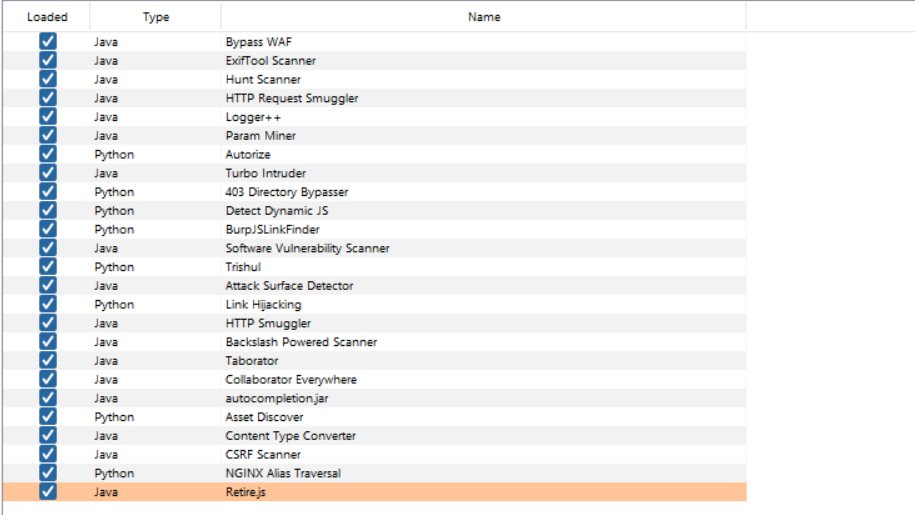Uncheck Loaded box for Bypass WAF

click(48, 41)
